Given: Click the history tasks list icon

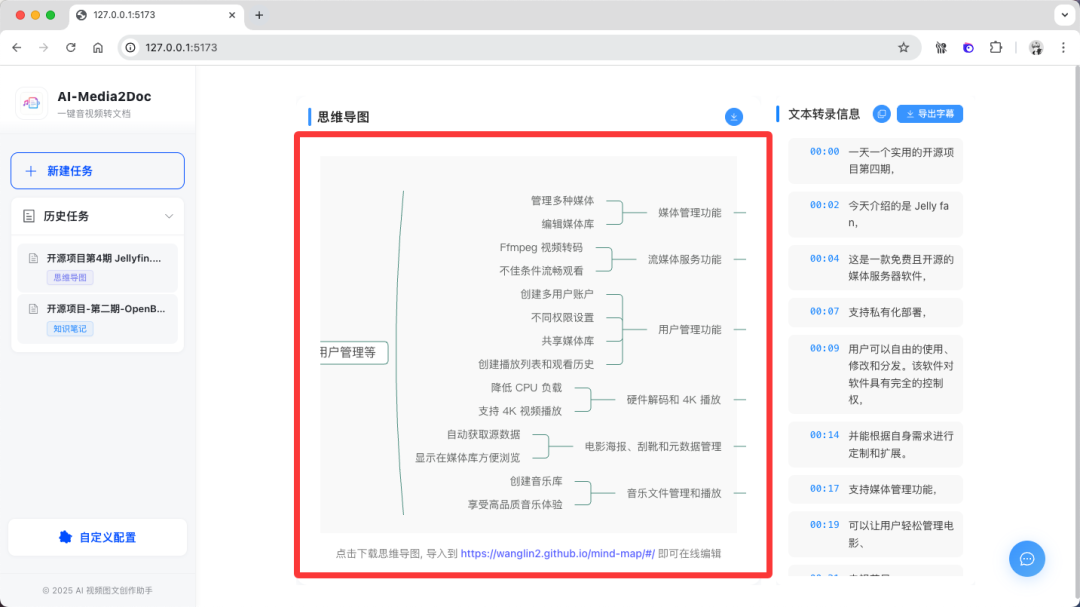Looking at the screenshot, I should [29, 216].
